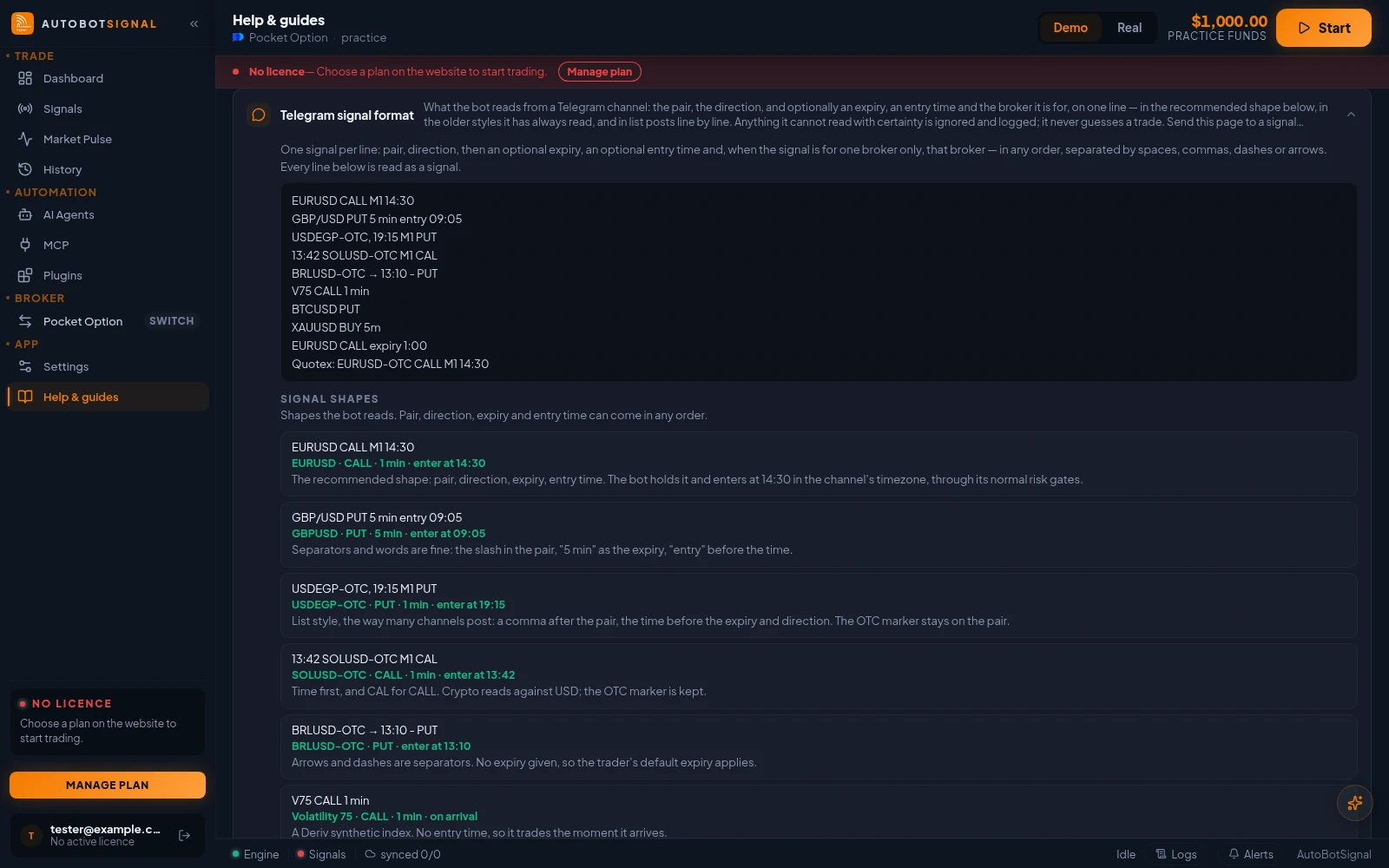Screen dimensions: 1389x868
Task: Click the 13:42 SOLUSD-OTC M1 CAL shape card title
Action: pos(365,659)
